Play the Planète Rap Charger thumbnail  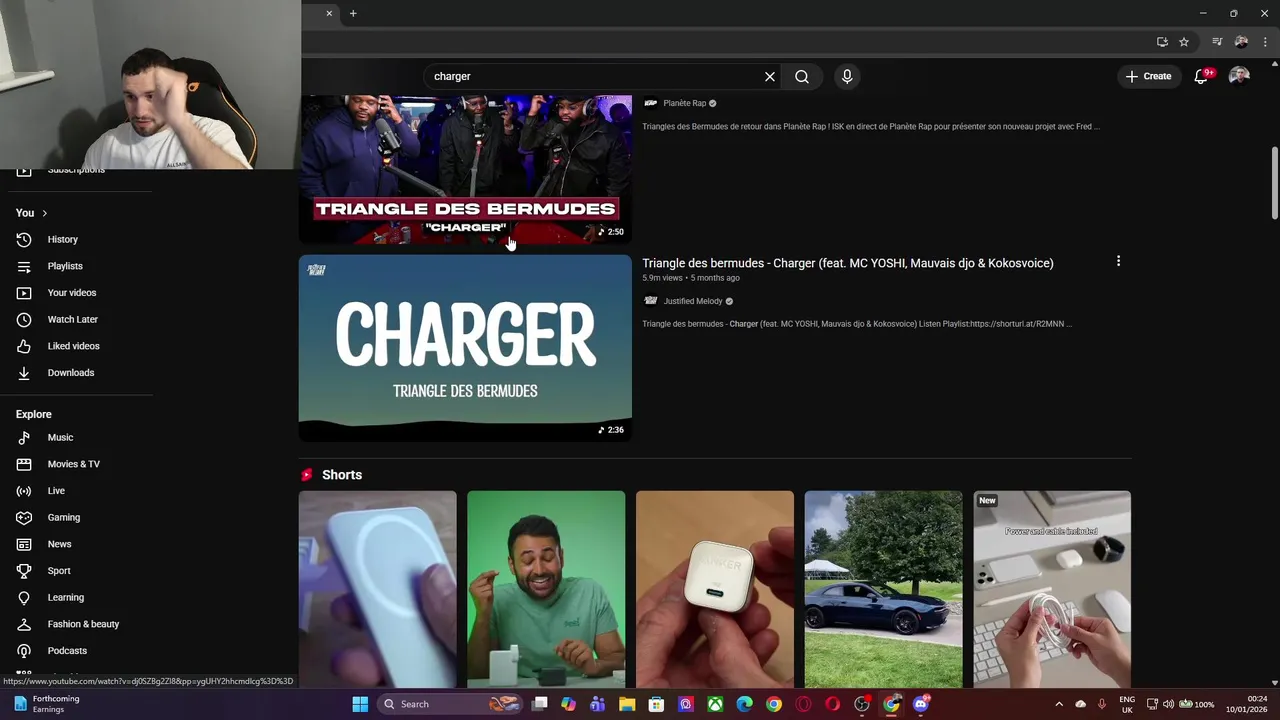tap(465, 169)
